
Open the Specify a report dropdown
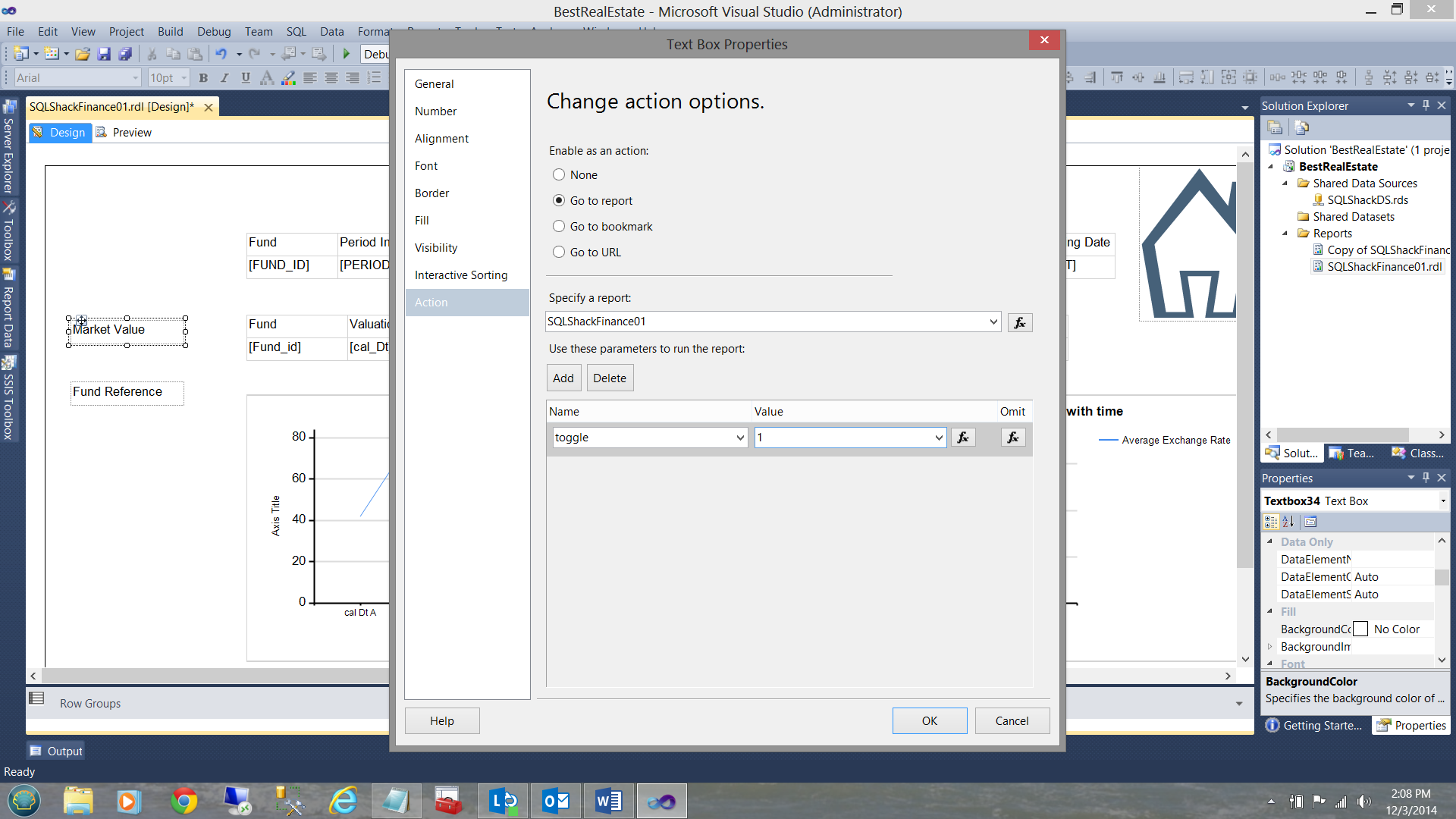[x=993, y=322]
